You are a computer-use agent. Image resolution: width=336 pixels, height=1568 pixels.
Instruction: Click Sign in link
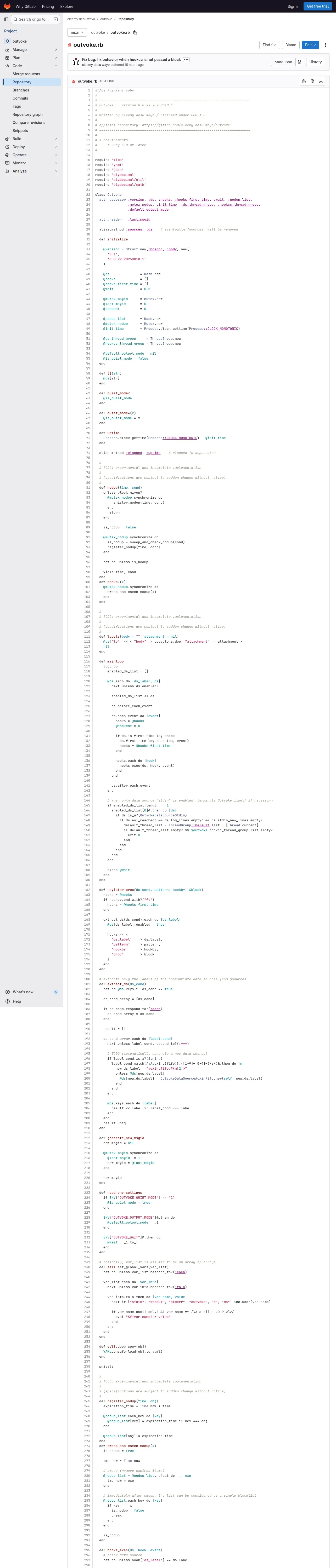tap(293, 7)
